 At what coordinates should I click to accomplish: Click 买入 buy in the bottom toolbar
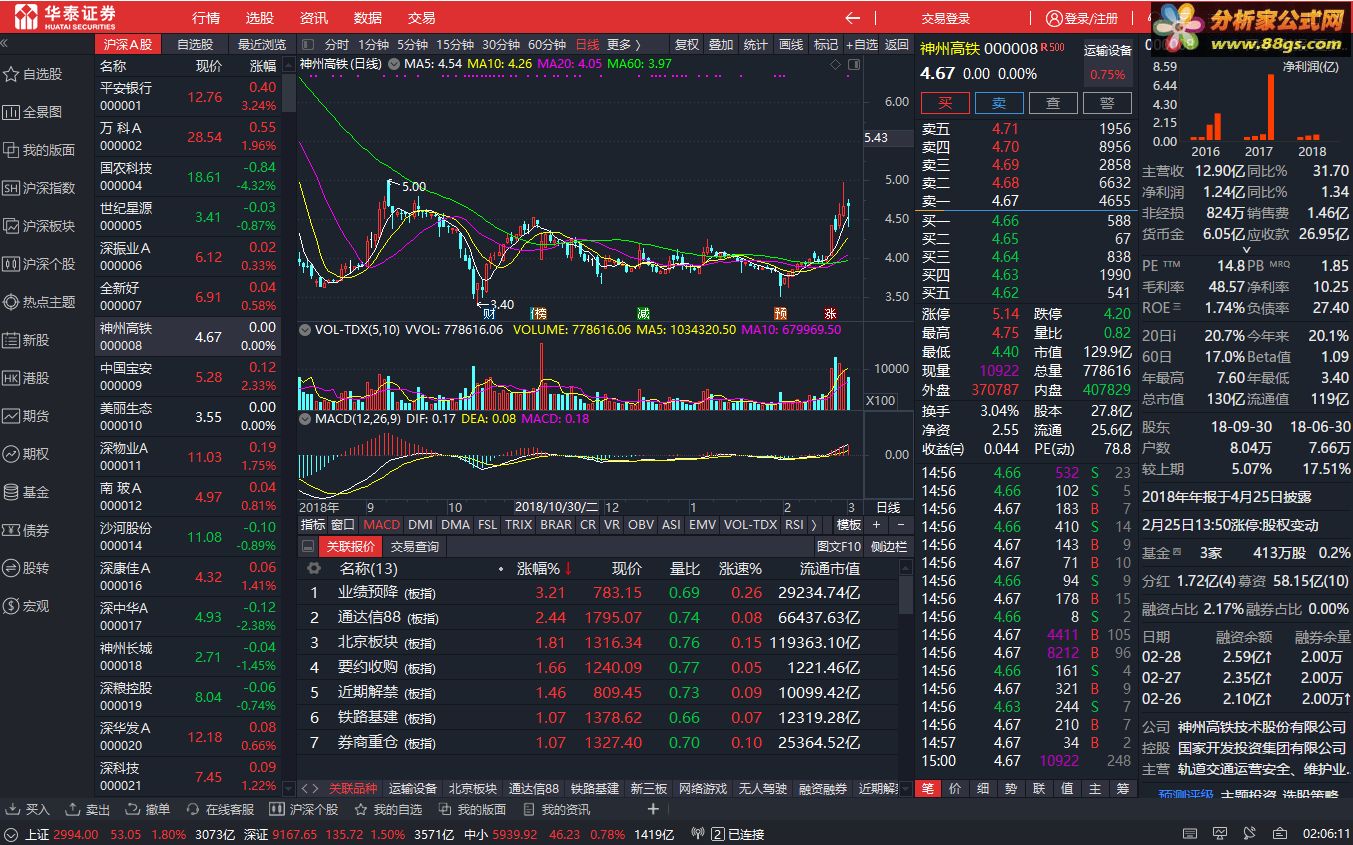click(x=28, y=809)
